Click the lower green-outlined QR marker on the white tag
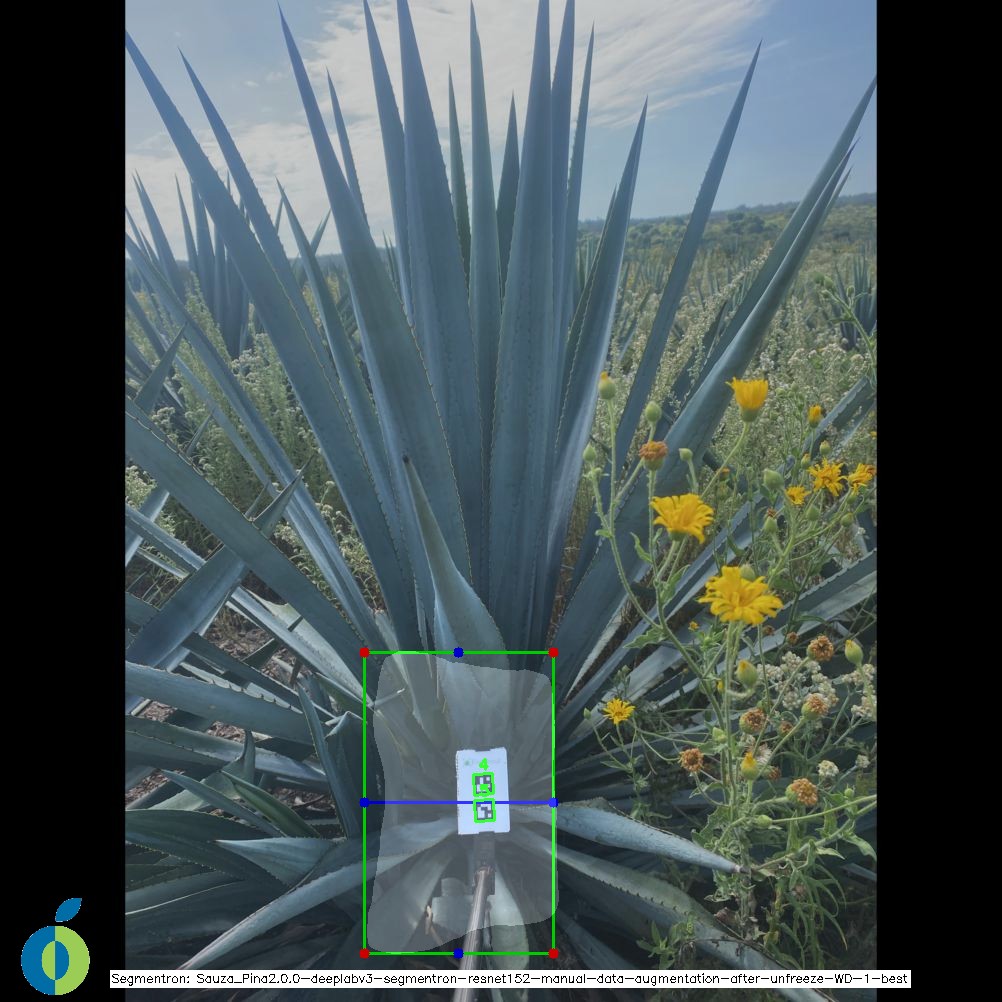The width and height of the screenshot is (1002, 1002). pos(485,811)
